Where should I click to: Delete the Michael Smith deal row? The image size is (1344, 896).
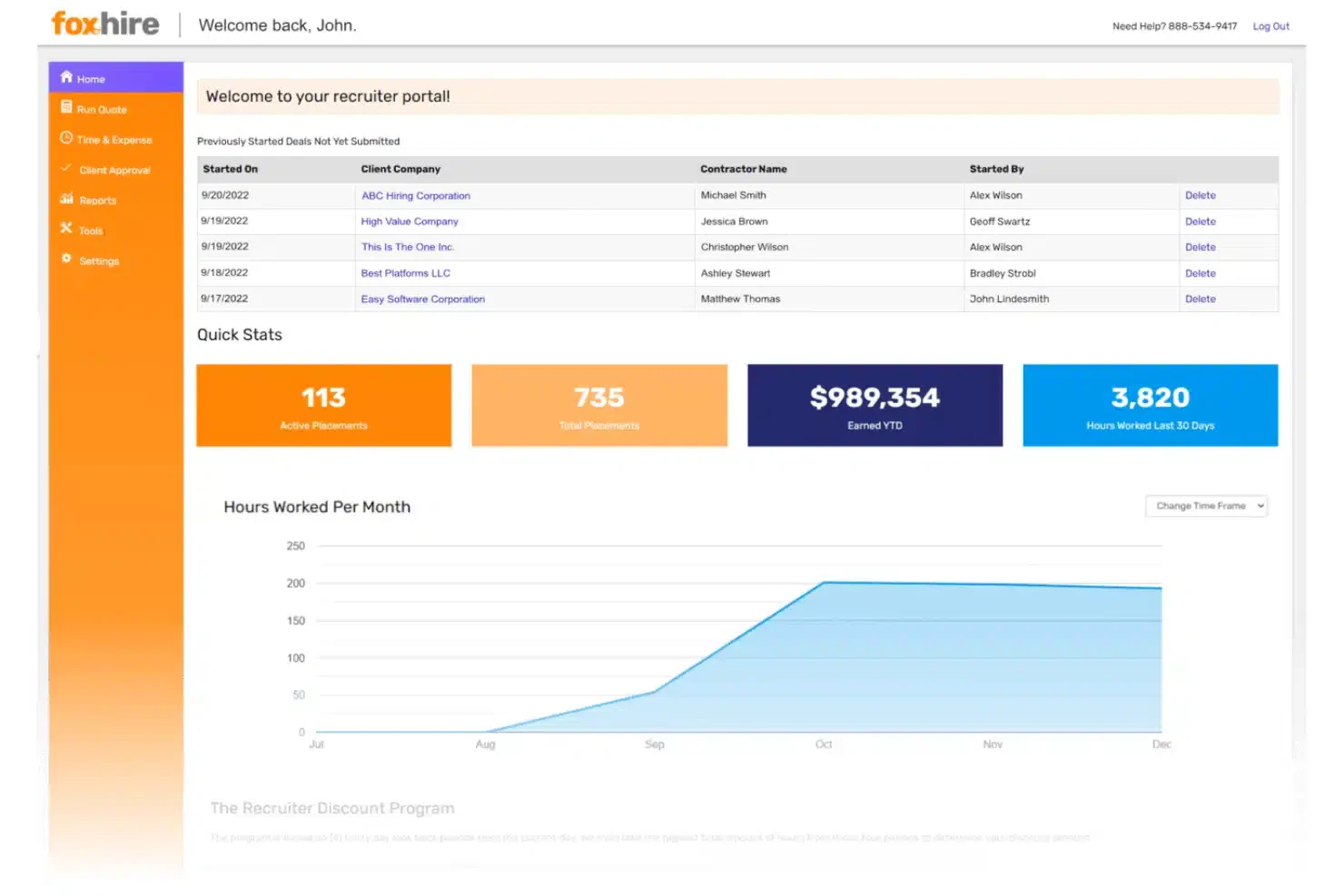pyautogui.click(x=1200, y=195)
